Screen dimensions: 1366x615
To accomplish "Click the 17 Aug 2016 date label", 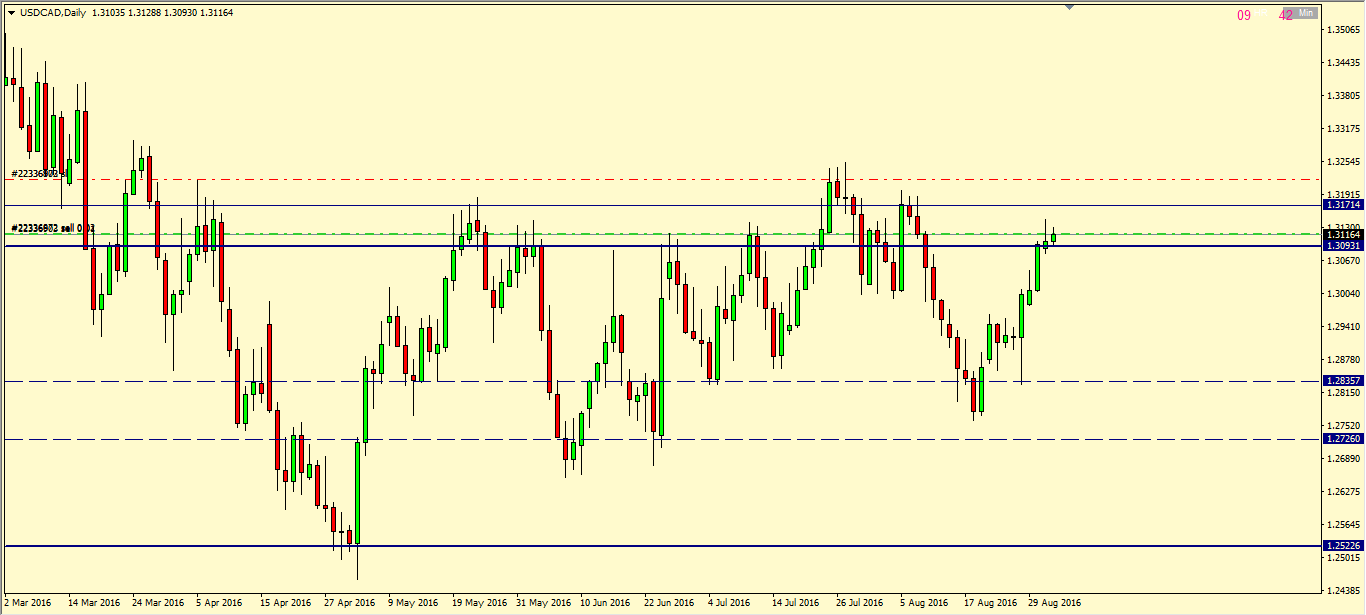I will 990,603.
